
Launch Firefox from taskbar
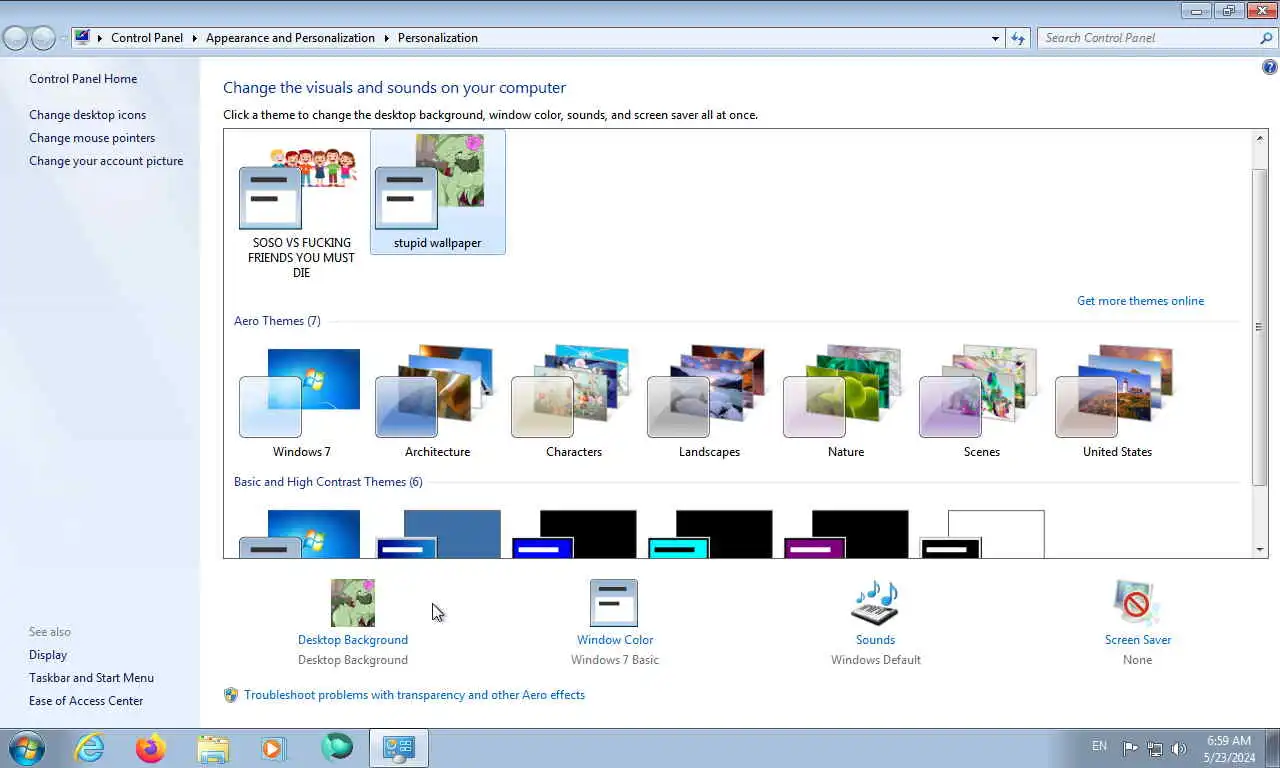tap(151, 748)
